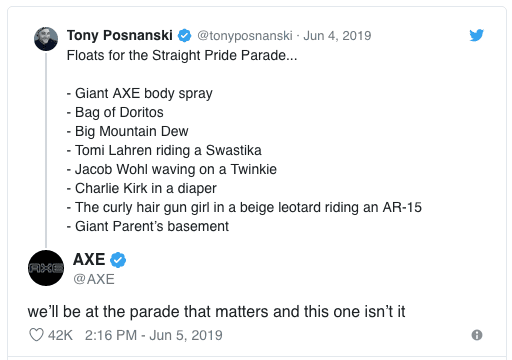Open the AXE logo profile avatar
This screenshot has width=512, height=360.
click(x=46, y=268)
